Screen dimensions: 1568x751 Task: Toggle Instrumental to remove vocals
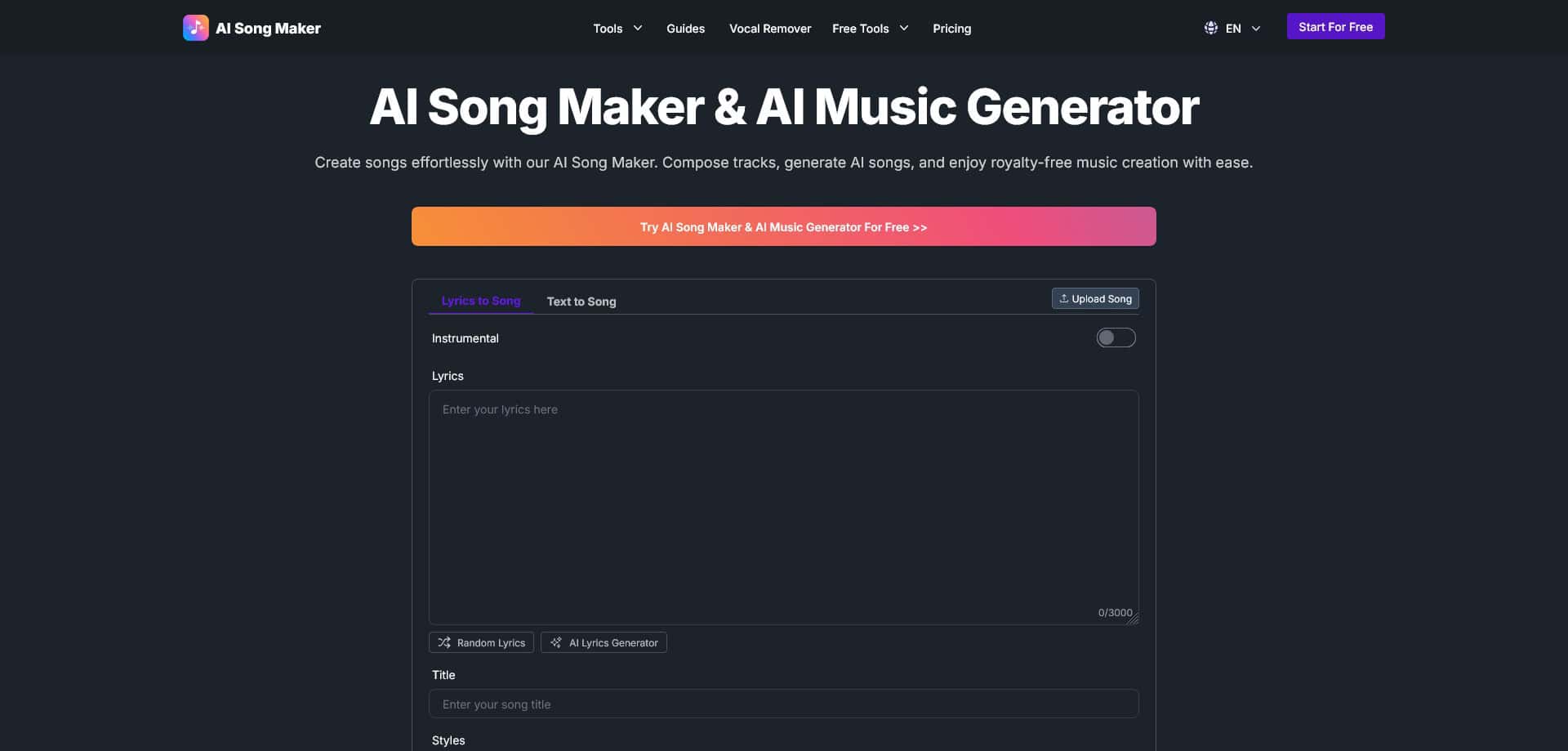coord(1116,338)
